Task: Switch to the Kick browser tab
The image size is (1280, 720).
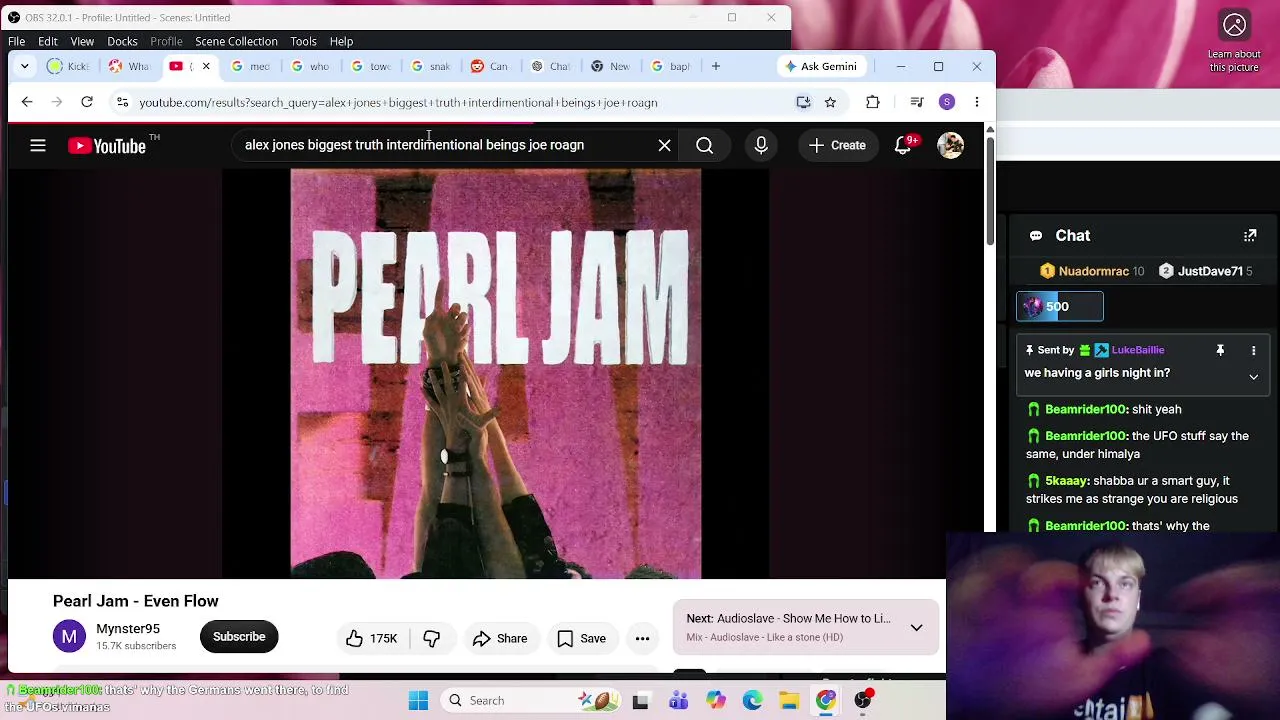Action: pyautogui.click(x=67, y=66)
